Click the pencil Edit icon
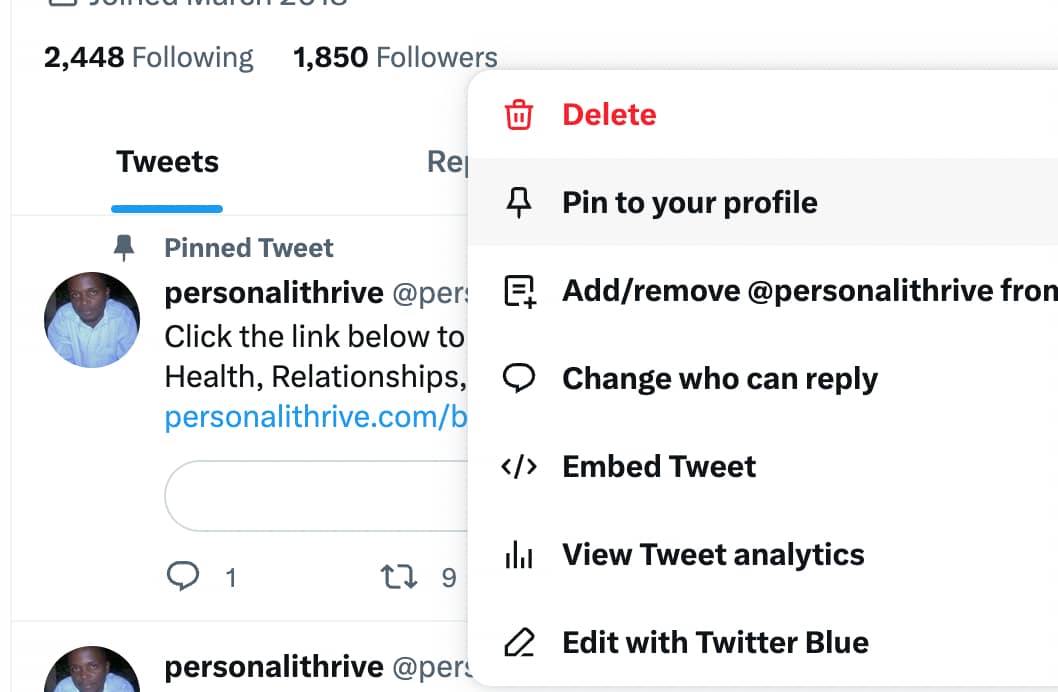This screenshot has height=692, width=1058. click(x=520, y=643)
